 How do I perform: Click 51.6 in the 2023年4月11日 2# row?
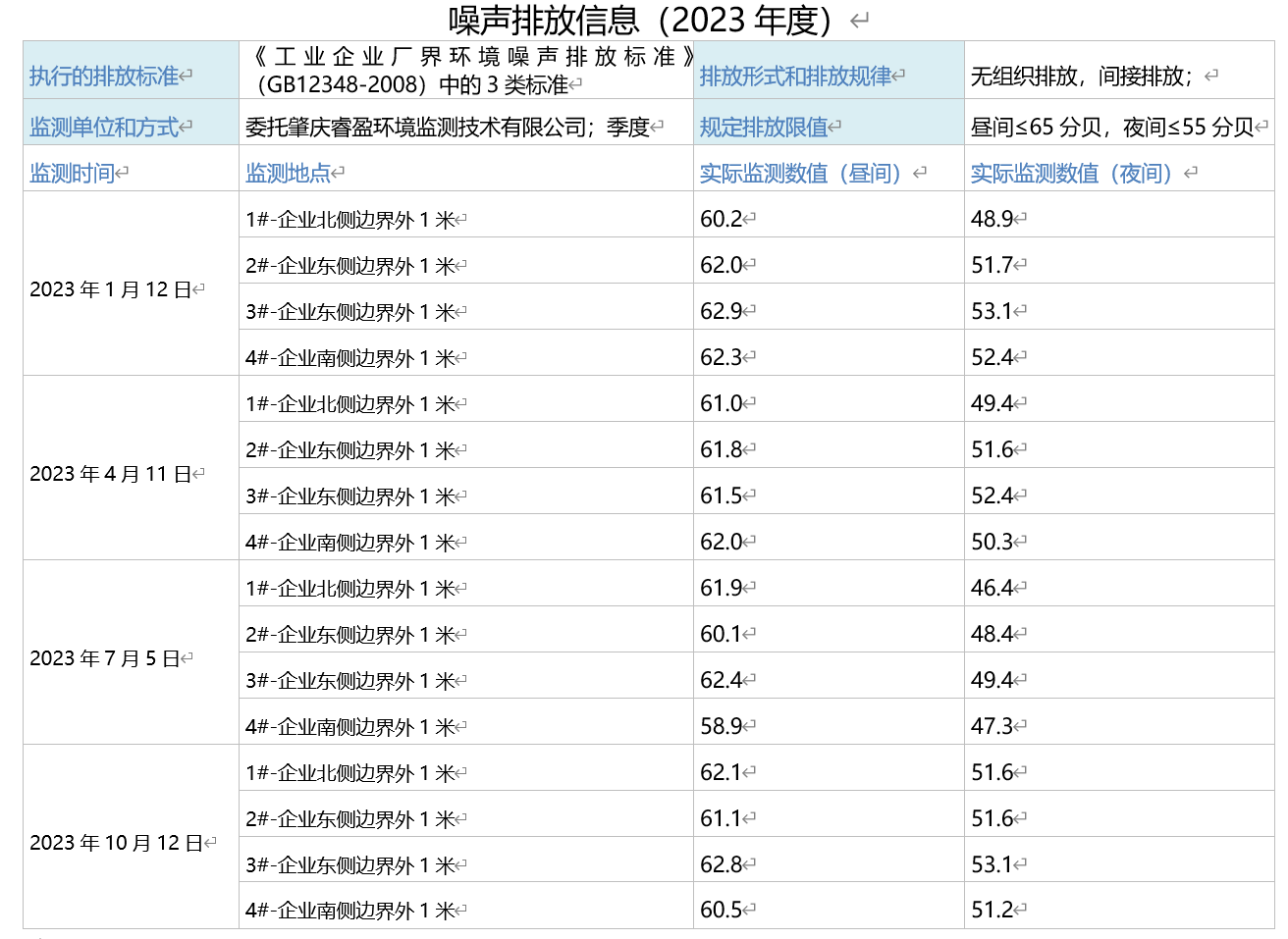[993, 449]
